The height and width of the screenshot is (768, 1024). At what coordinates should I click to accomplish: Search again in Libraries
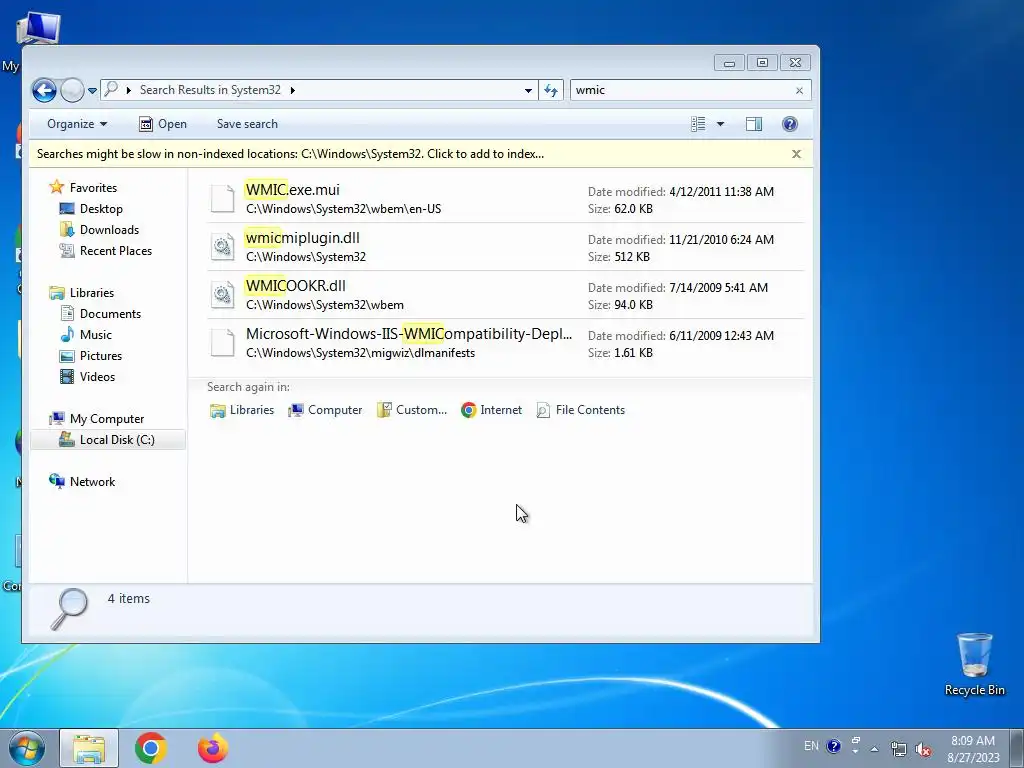242,410
